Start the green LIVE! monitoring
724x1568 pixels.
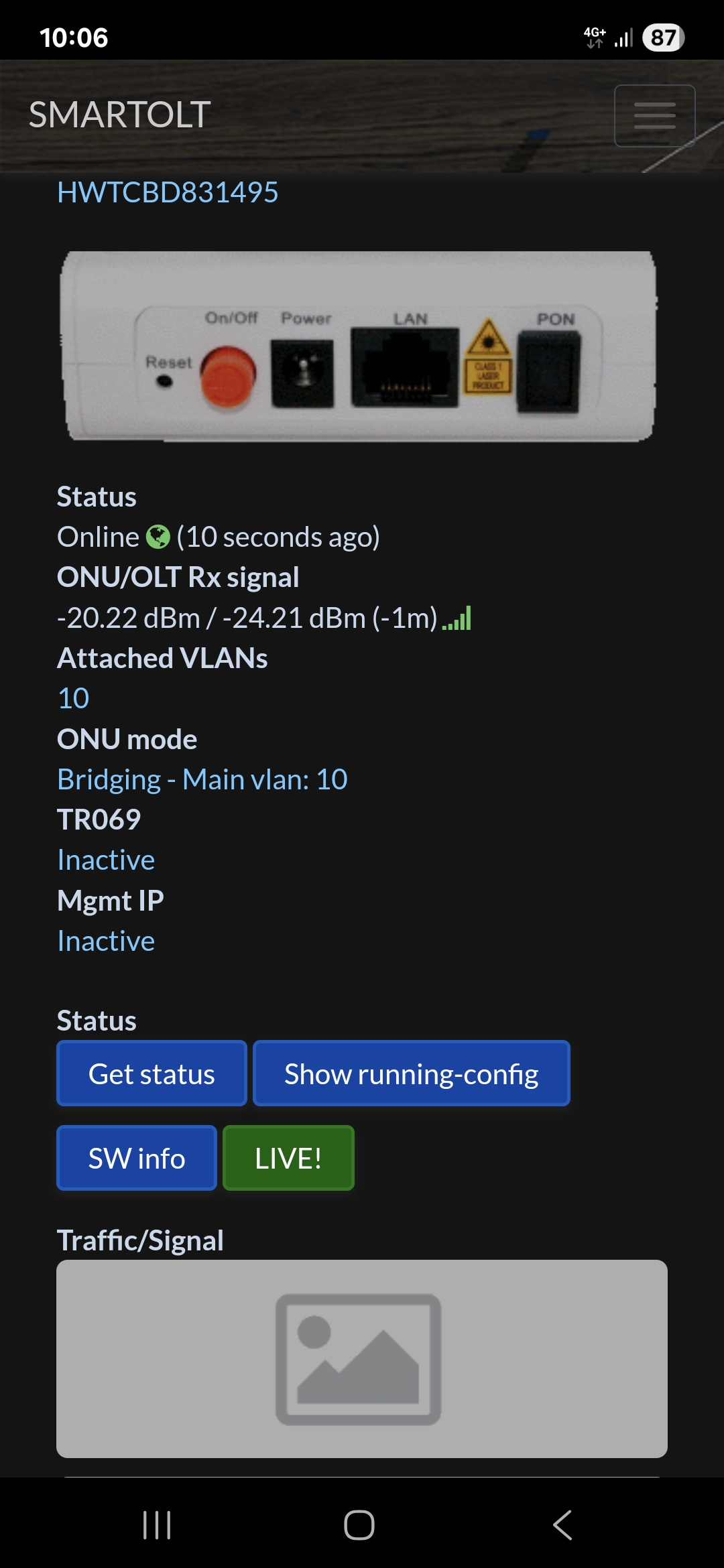(x=288, y=1158)
